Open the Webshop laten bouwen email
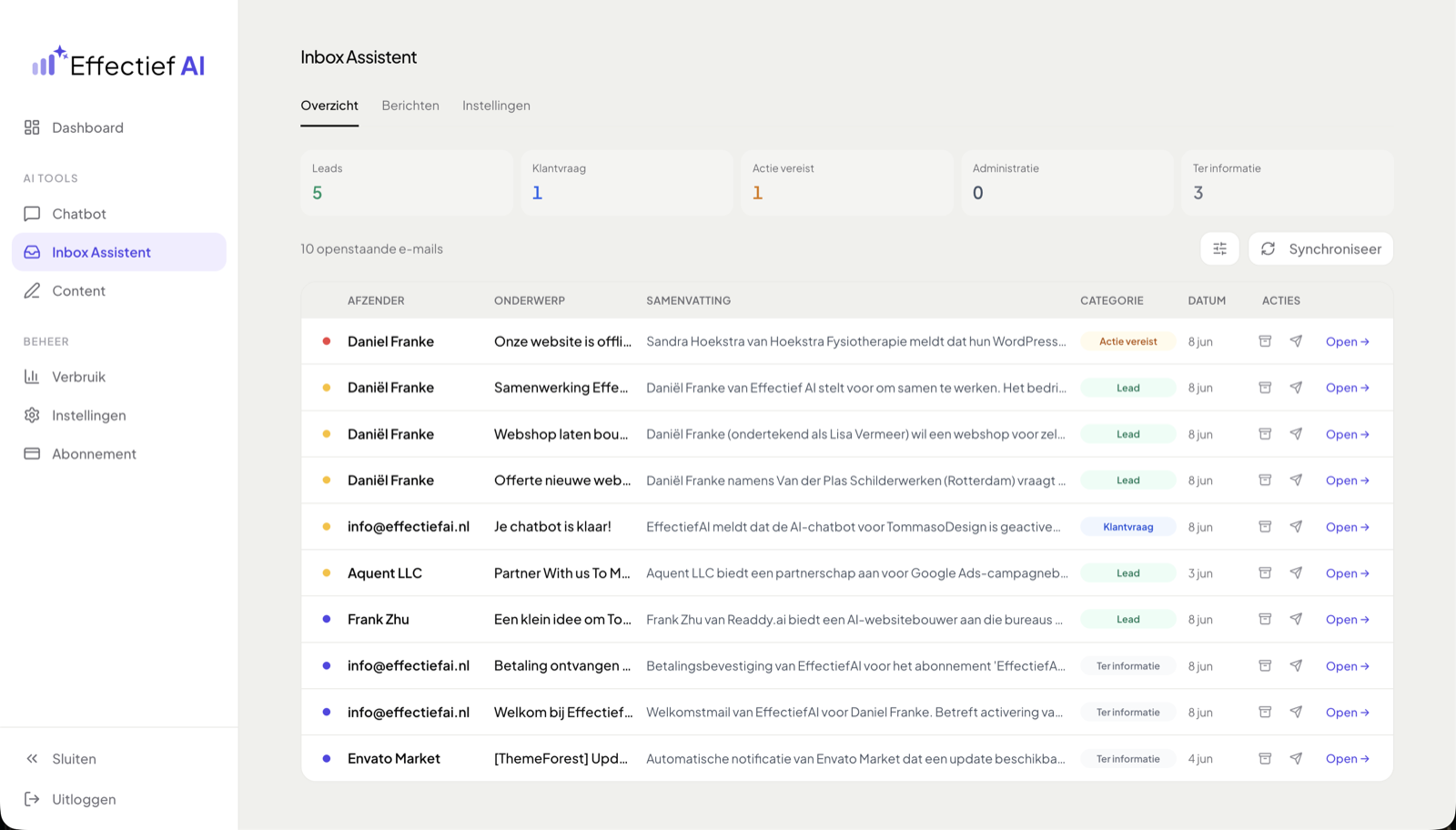Image resolution: width=1456 pixels, height=830 pixels. (x=1347, y=434)
